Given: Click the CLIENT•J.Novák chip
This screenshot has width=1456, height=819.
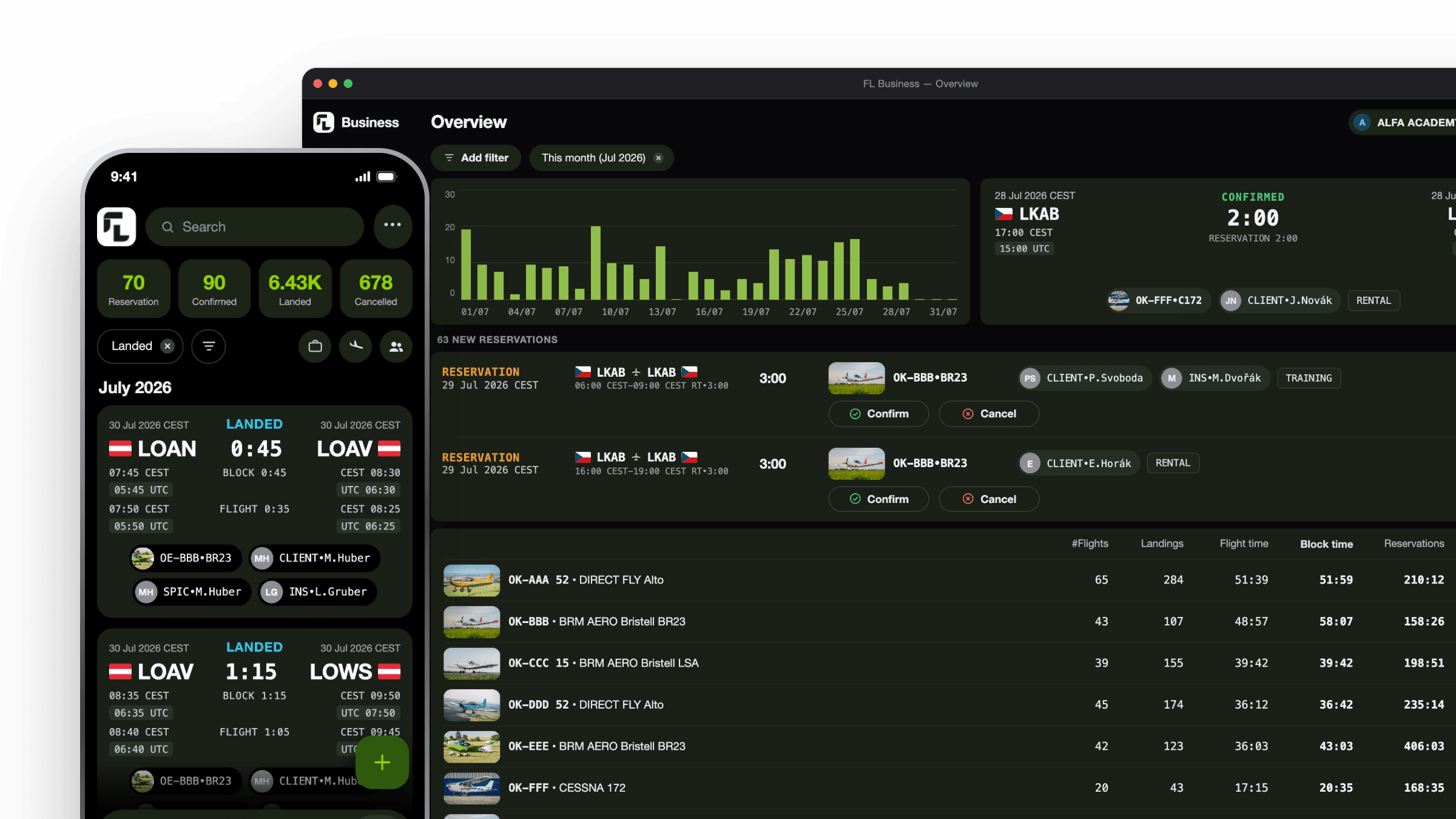Looking at the screenshot, I should pos(1279,300).
